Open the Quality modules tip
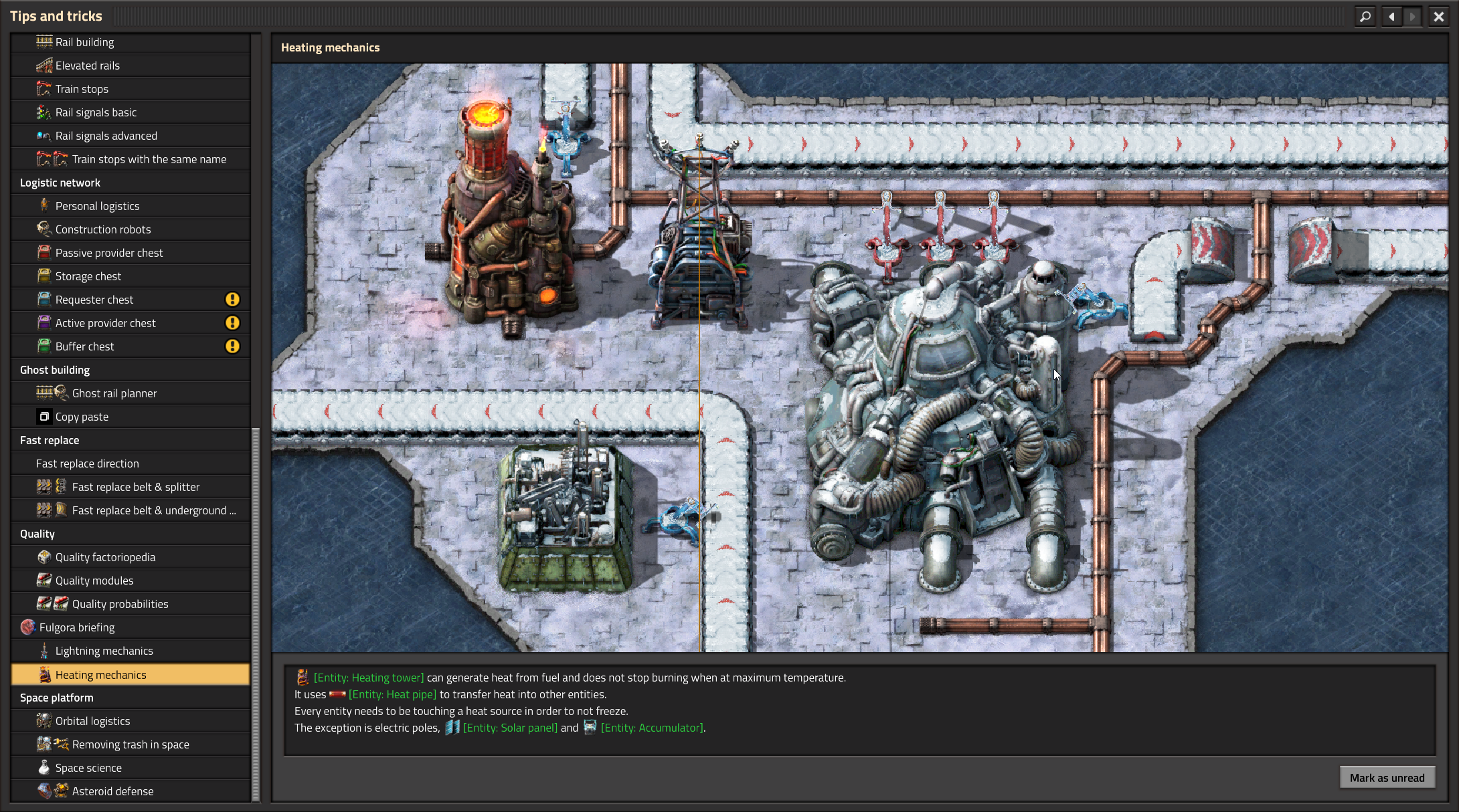 click(x=131, y=581)
